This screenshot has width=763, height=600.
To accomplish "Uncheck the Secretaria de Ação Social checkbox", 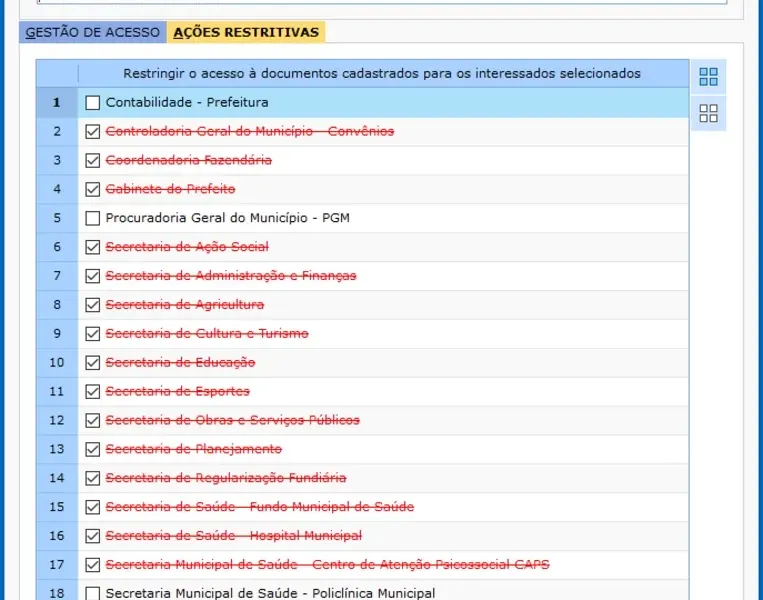I will pos(92,247).
